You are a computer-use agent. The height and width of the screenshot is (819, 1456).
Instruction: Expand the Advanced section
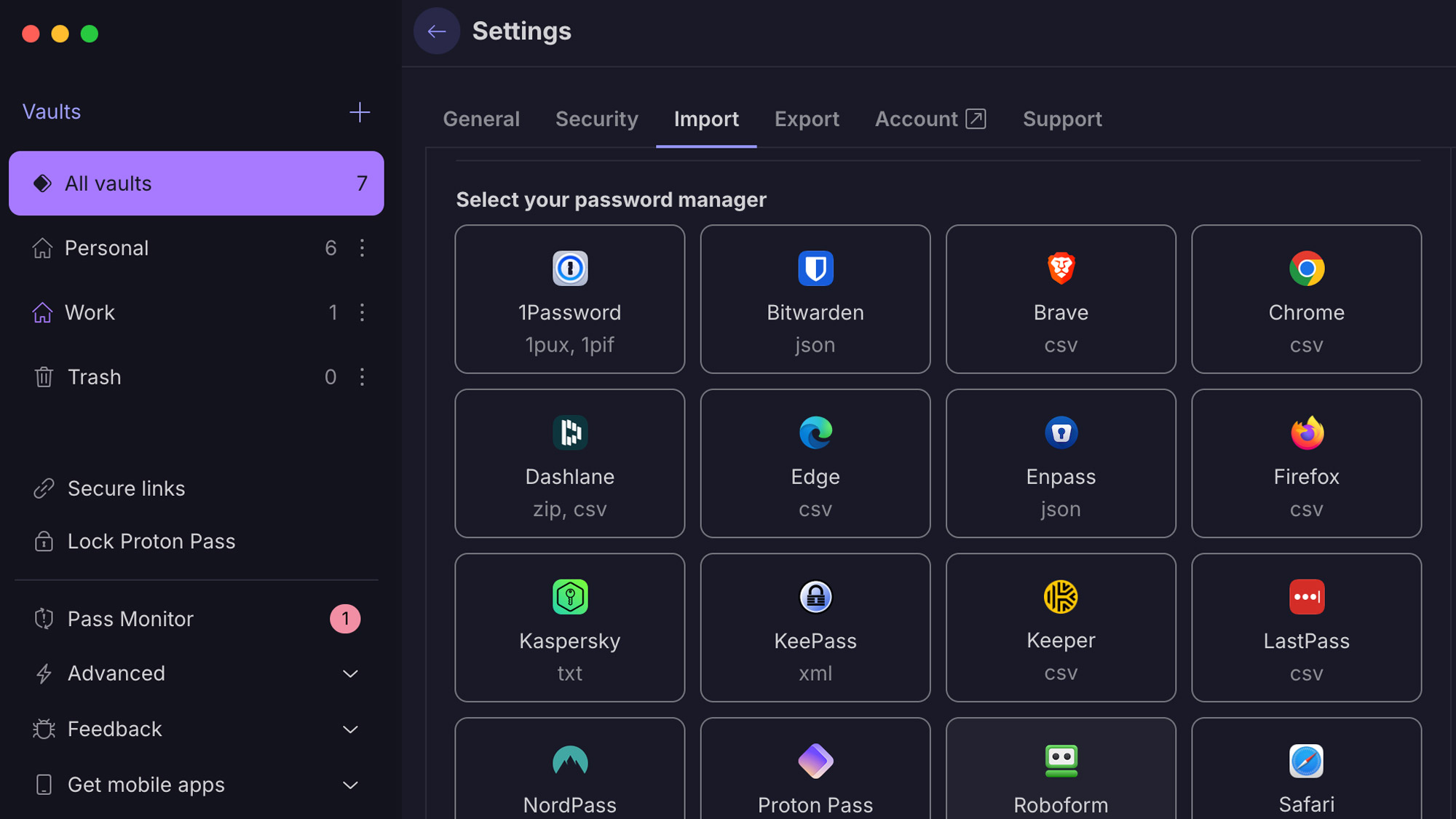click(350, 674)
